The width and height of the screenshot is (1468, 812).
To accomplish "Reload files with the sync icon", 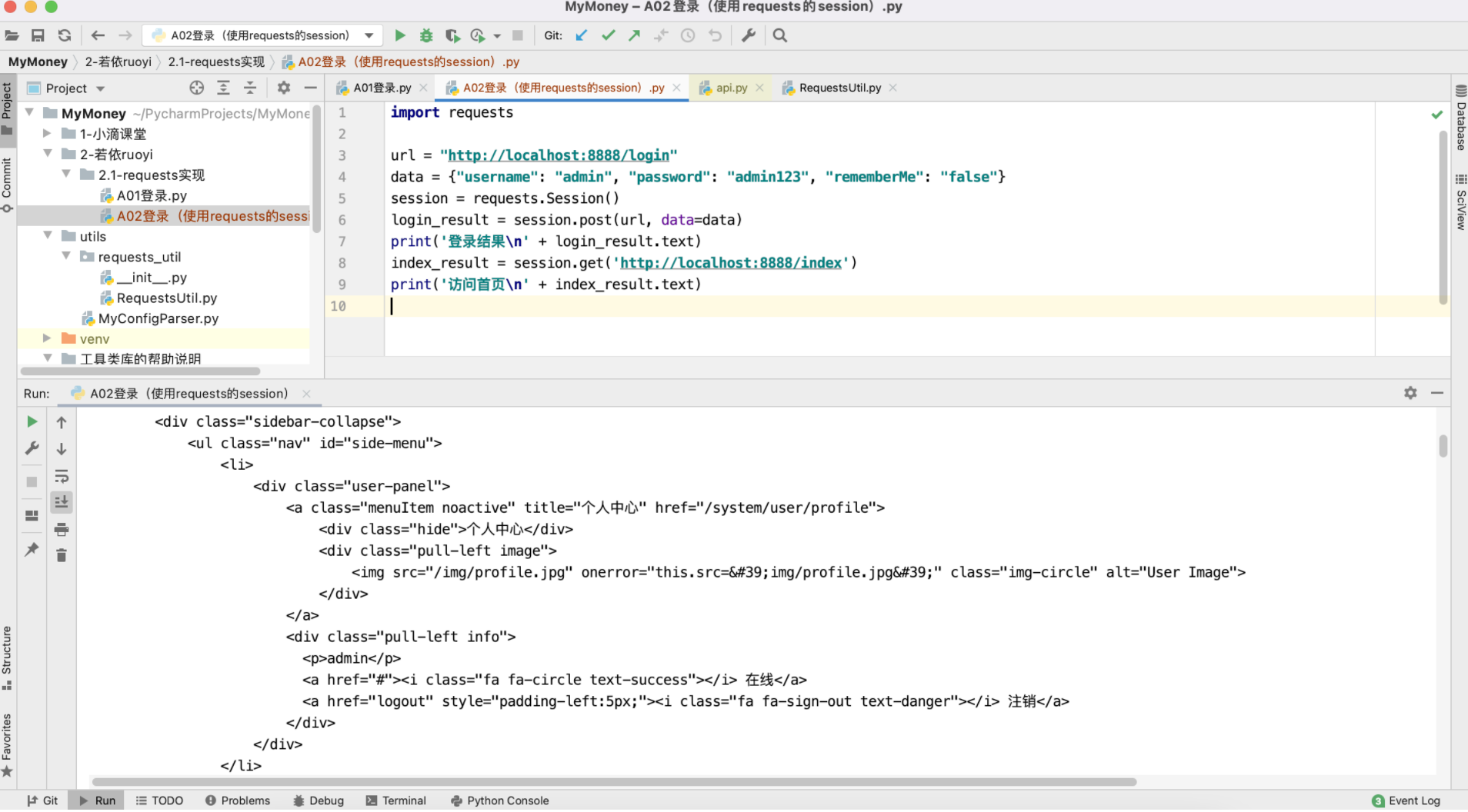I will click(x=65, y=35).
